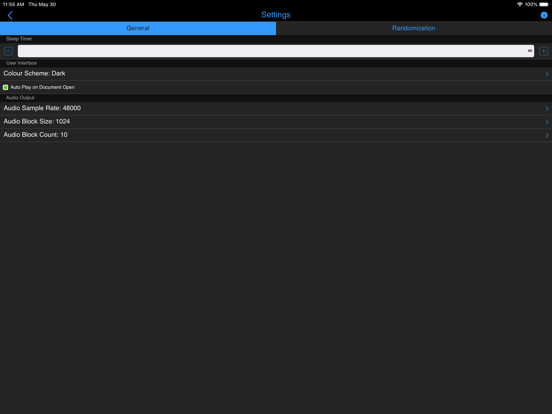Screen dimensions: 552x414
Task: Open Audio Sample Rate chevron
Action: (547, 108)
